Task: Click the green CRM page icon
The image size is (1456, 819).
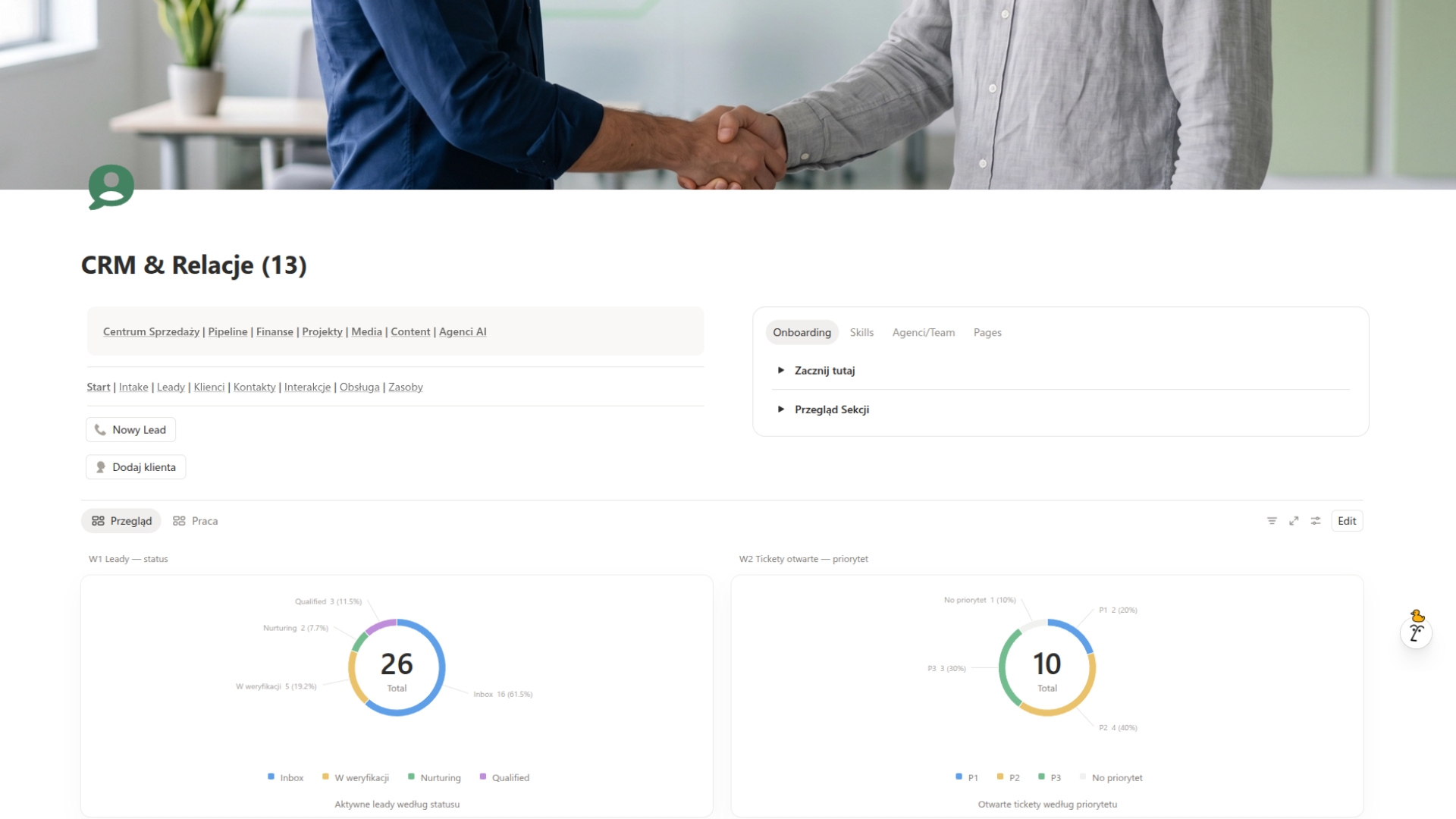Action: click(111, 187)
